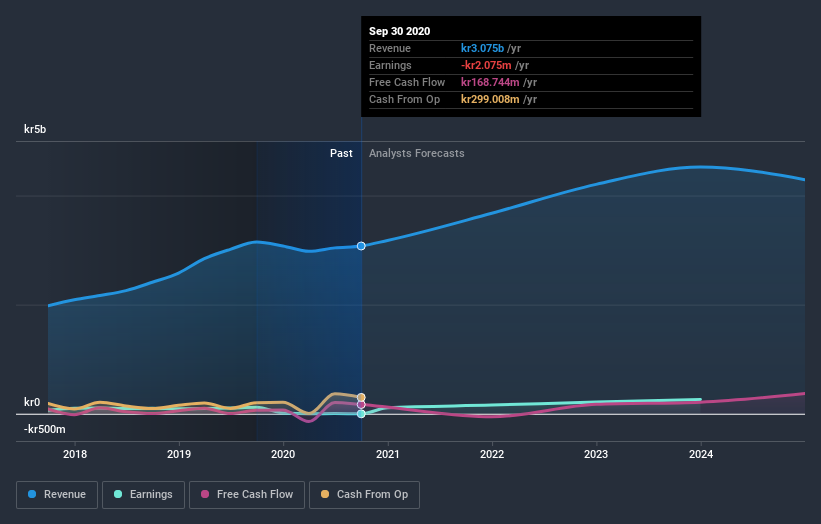The image size is (821, 524).
Task: Click the kr3.075b revenue value in tooltip
Action: 482,48
